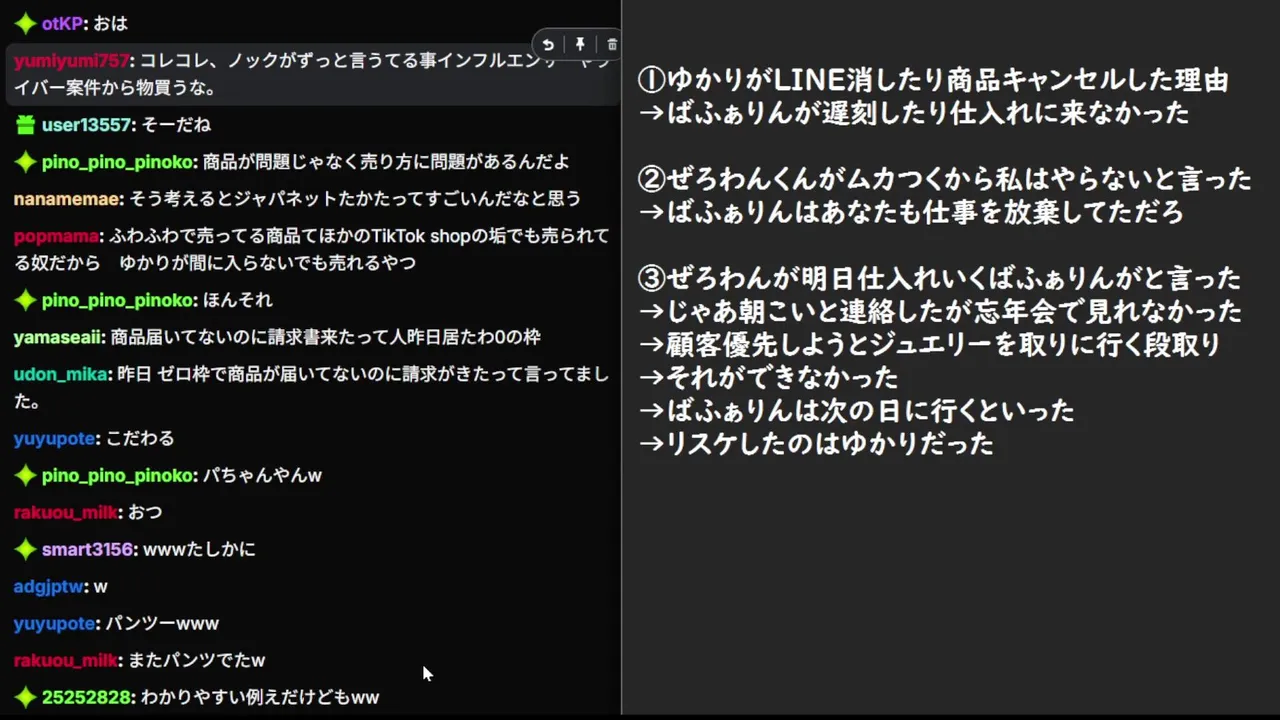Click the star badge beside smart3156
The height and width of the screenshot is (720, 1280).
(x=25, y=549)
